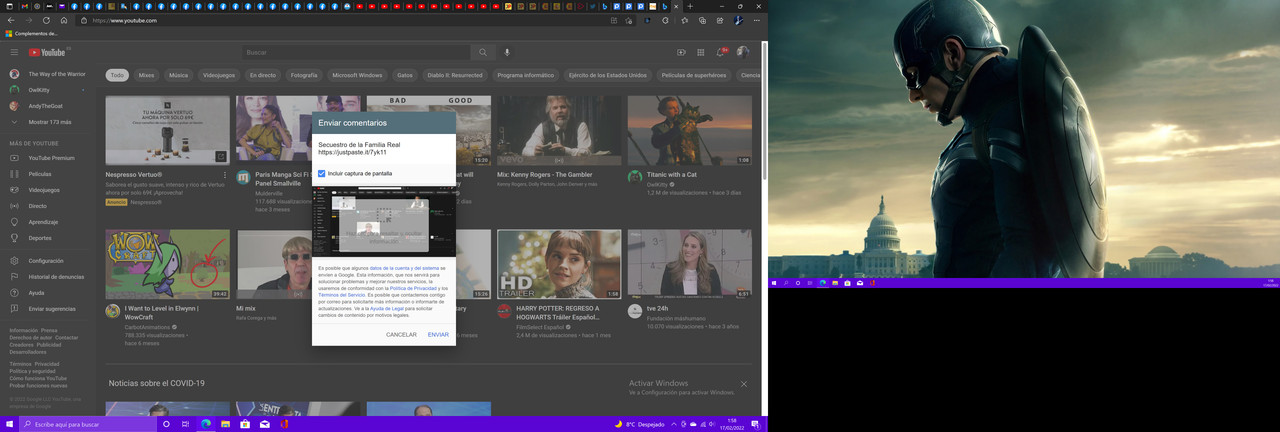
Task: Open Configuración in the sidebar
Action: 48,260
